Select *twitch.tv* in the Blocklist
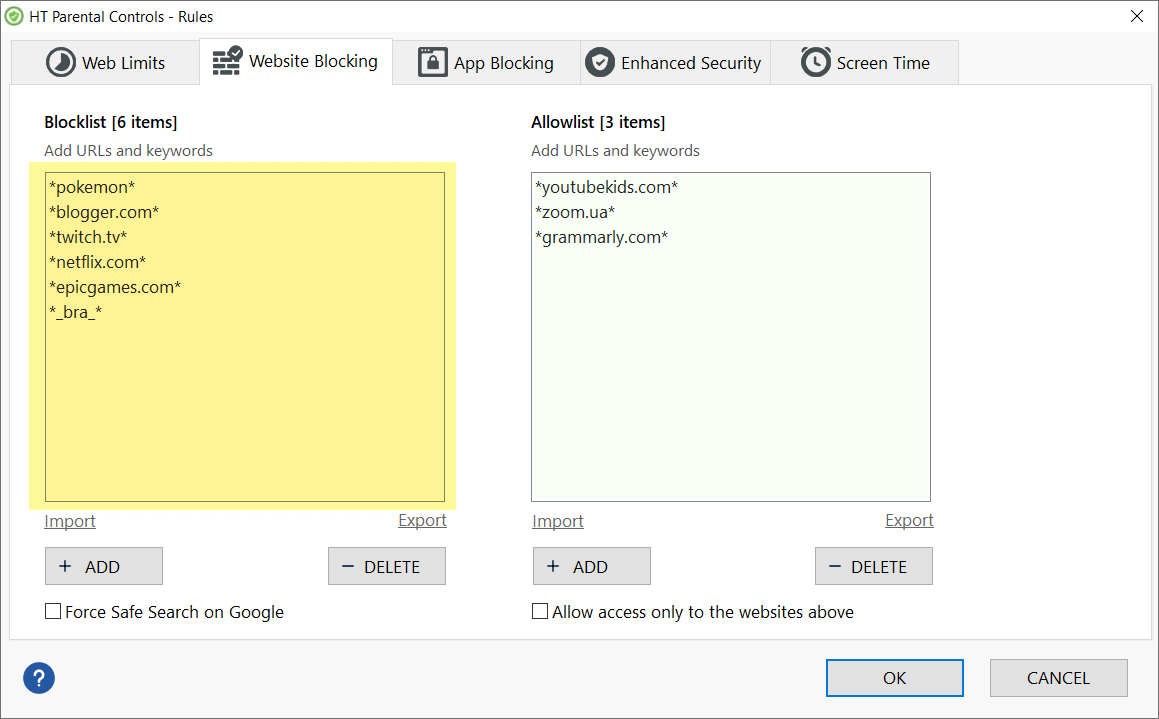 [x=88, y=237]
